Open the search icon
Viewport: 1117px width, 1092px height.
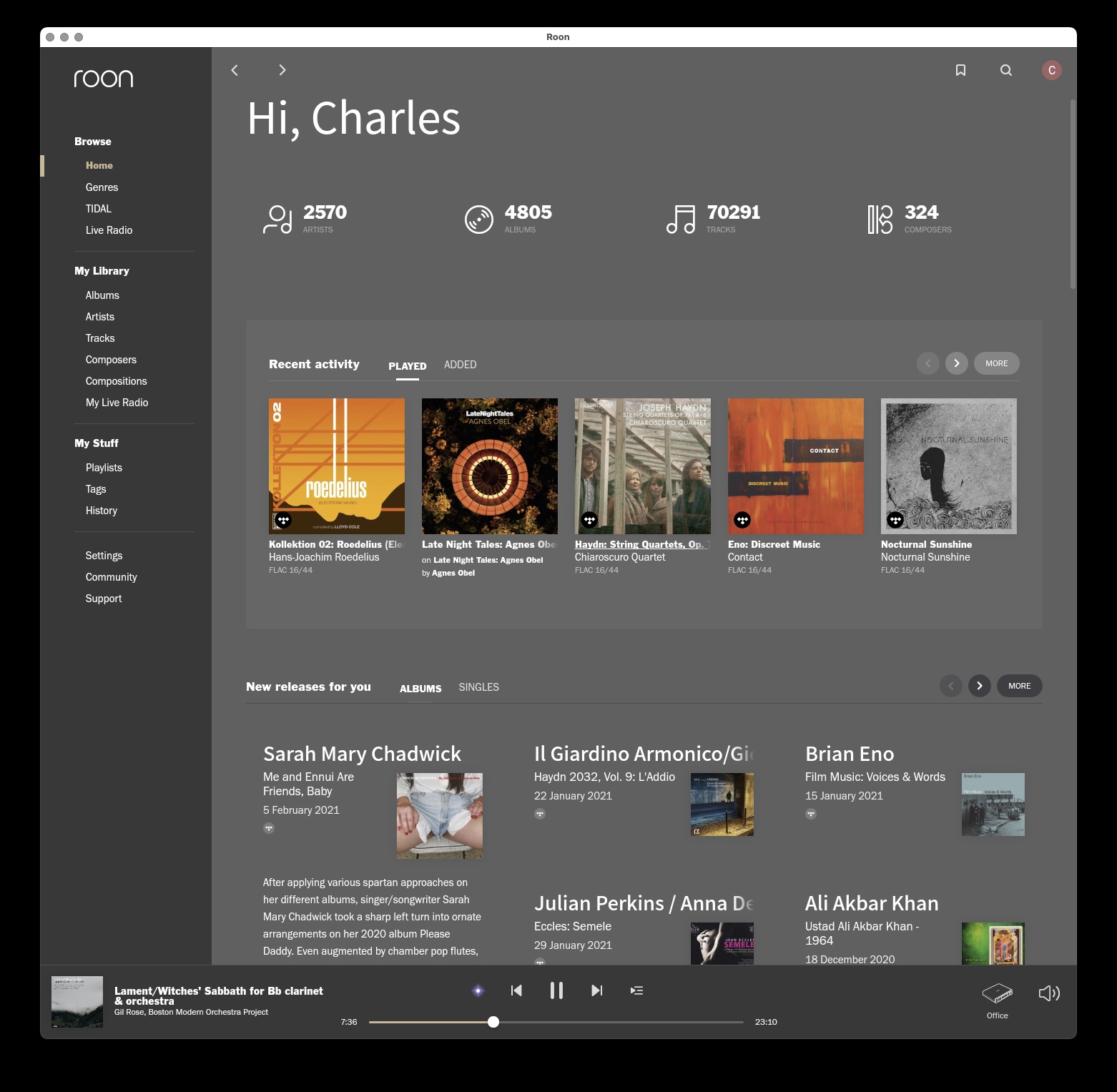pos(1006,70)
